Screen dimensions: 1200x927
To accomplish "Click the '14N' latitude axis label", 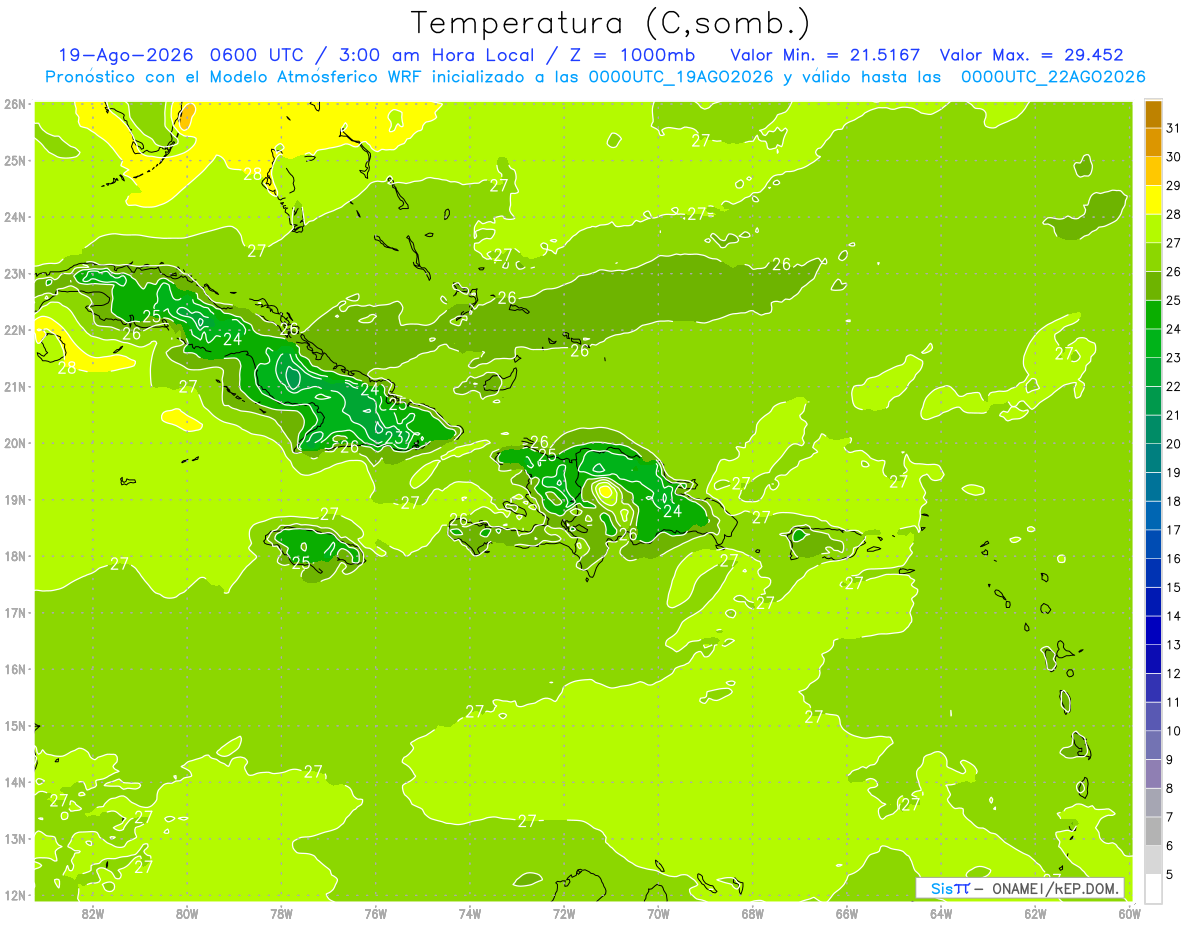I will pyautogui.click(x=14, y=782).
